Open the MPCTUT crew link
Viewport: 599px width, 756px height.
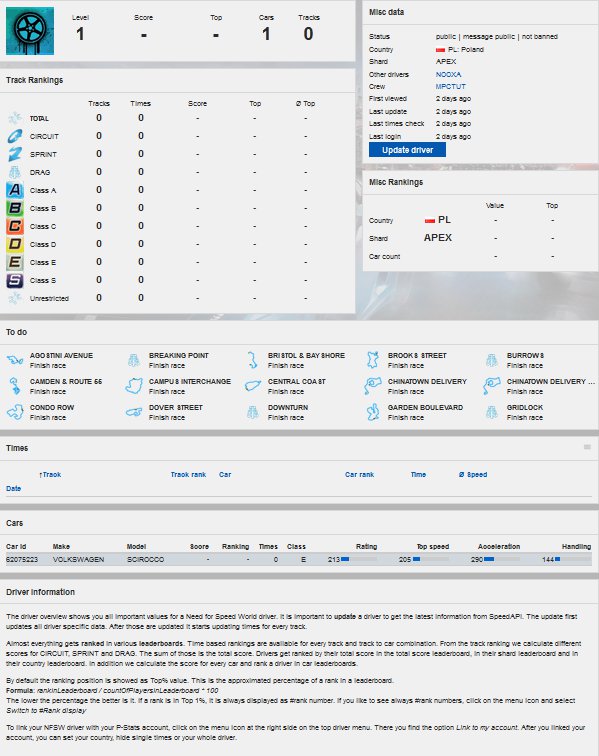click(450, 86)
